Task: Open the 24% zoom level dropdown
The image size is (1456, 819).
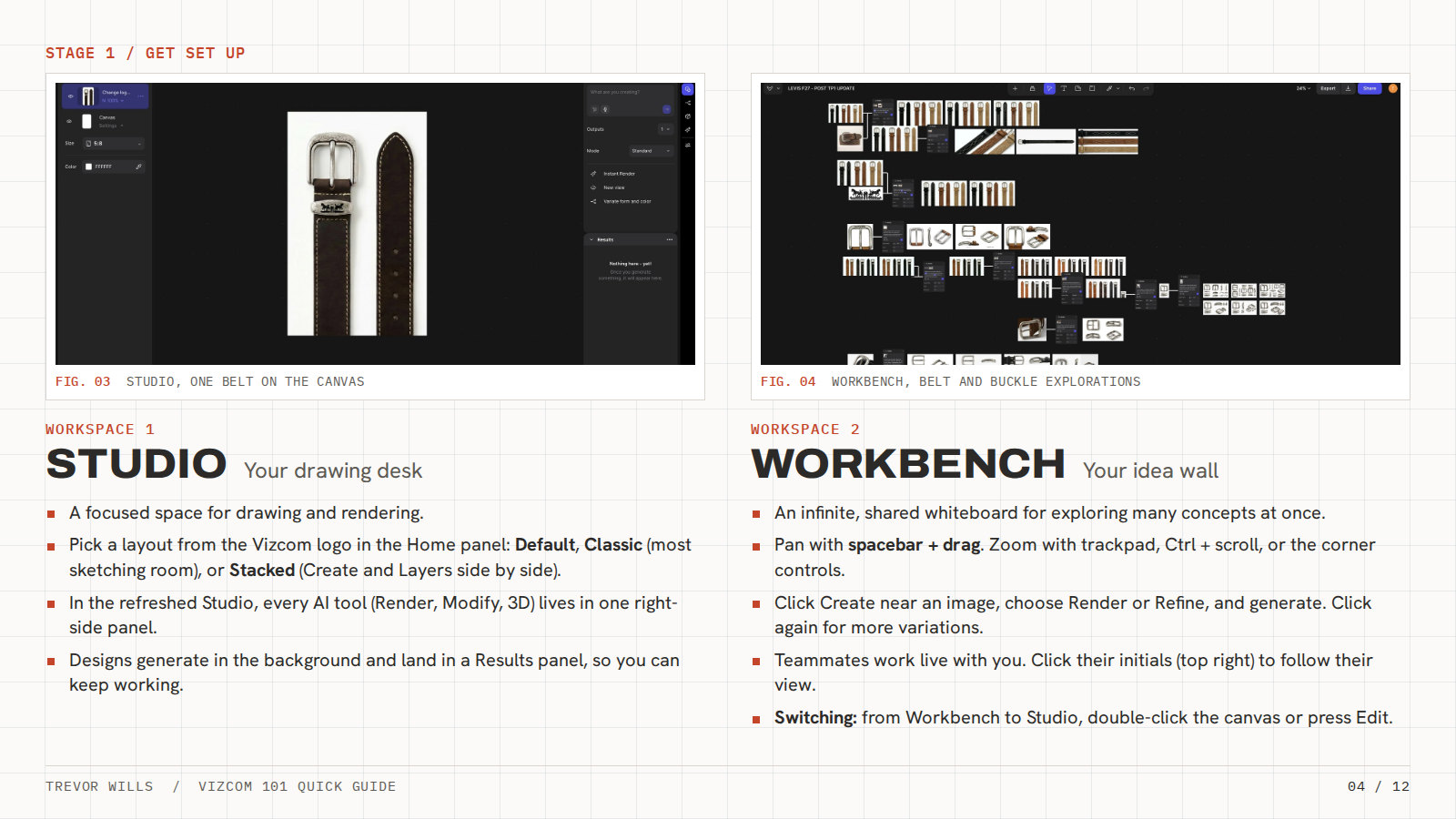Action: (x=1303, y=88)
